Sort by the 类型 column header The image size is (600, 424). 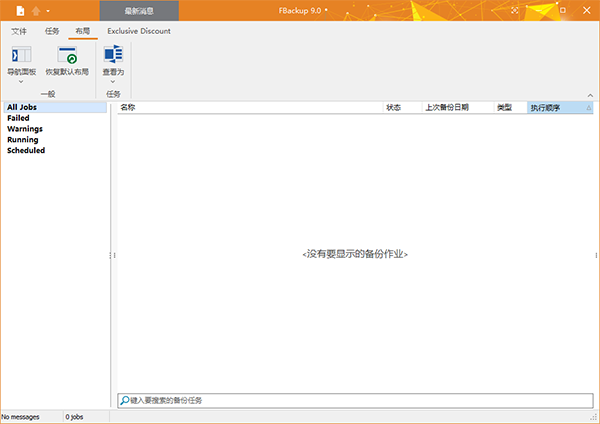[510, 108]
